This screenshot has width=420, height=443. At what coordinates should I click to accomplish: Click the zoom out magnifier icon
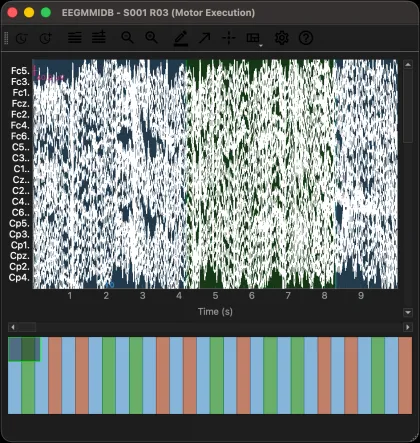(127, 38)
